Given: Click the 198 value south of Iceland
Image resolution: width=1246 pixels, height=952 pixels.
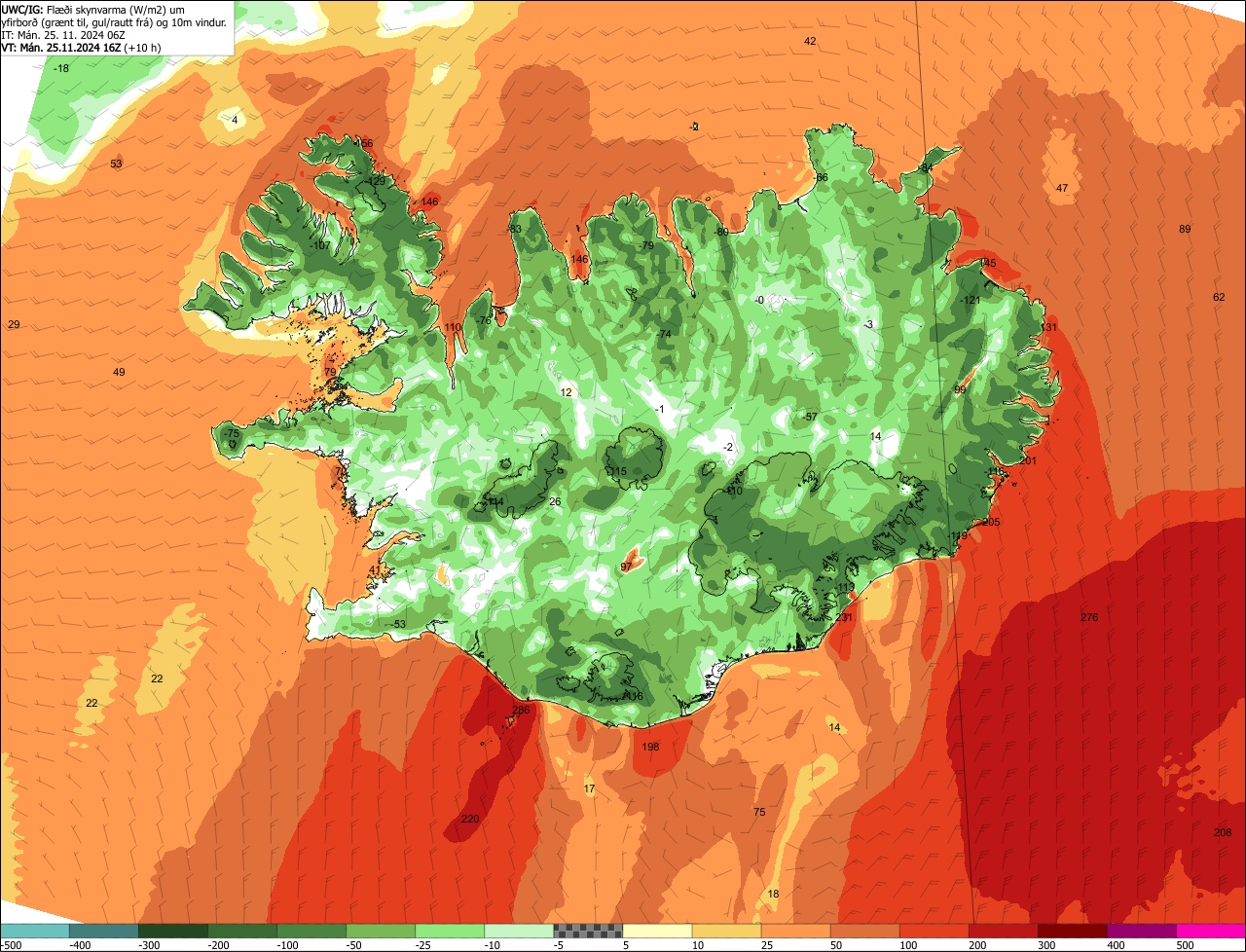Looking at the screenshot, I should click(x=651, y=747).
